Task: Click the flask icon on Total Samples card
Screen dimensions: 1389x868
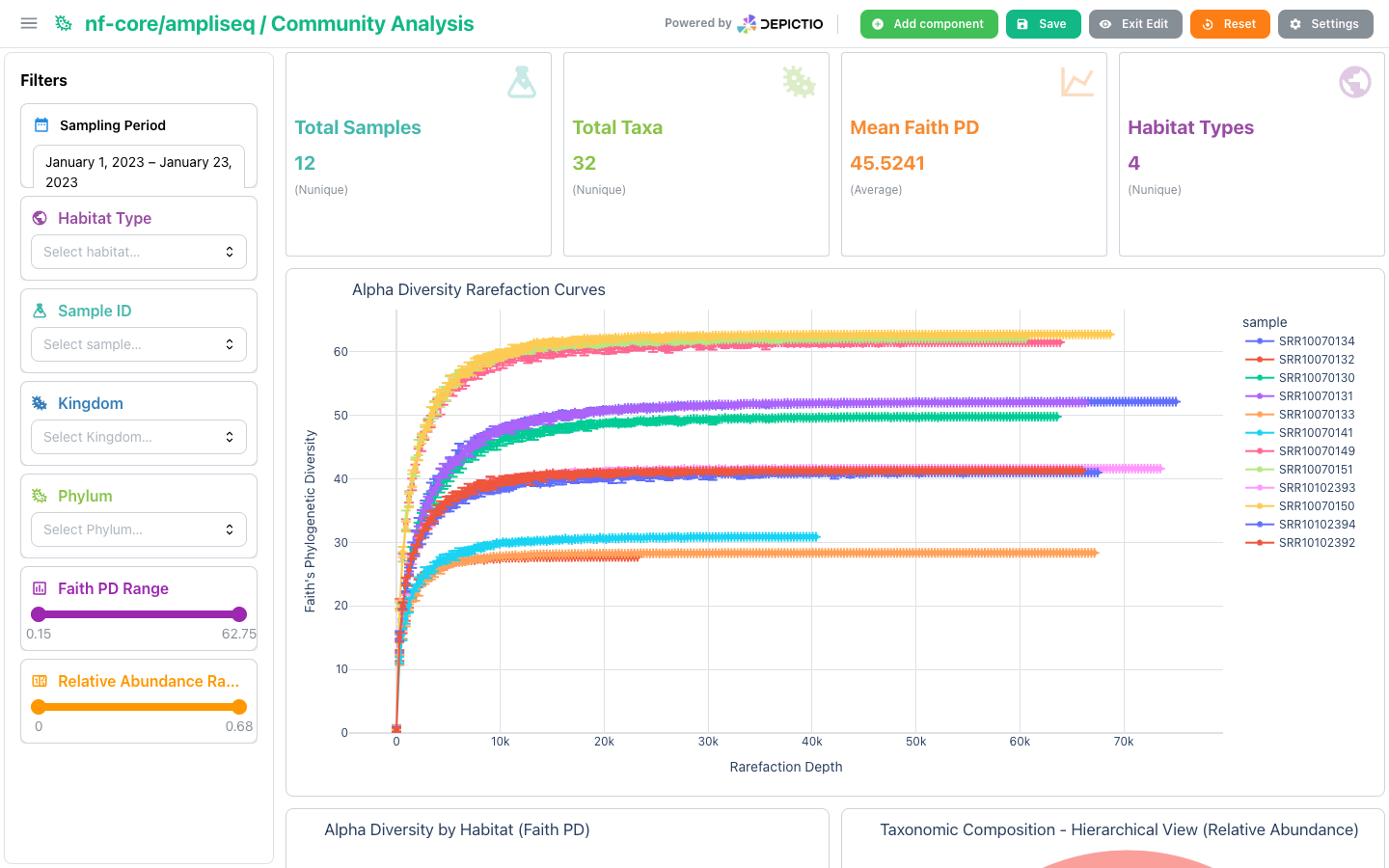Action: [x=522, y=82]
